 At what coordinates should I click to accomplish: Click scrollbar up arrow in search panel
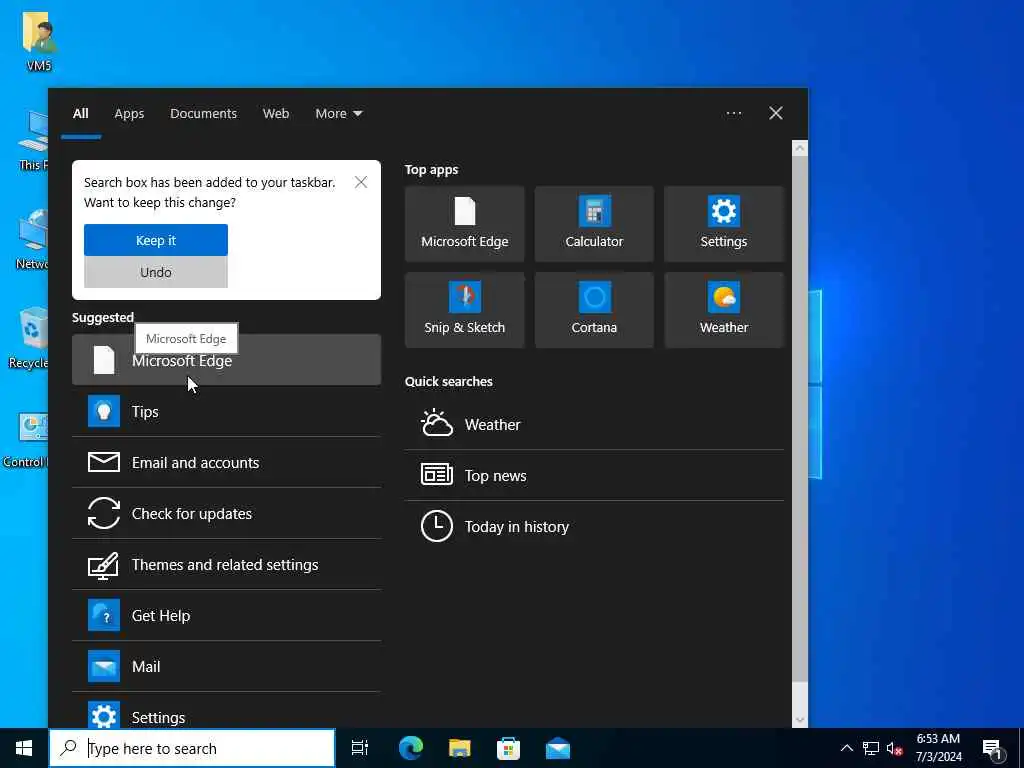[799, 148]
